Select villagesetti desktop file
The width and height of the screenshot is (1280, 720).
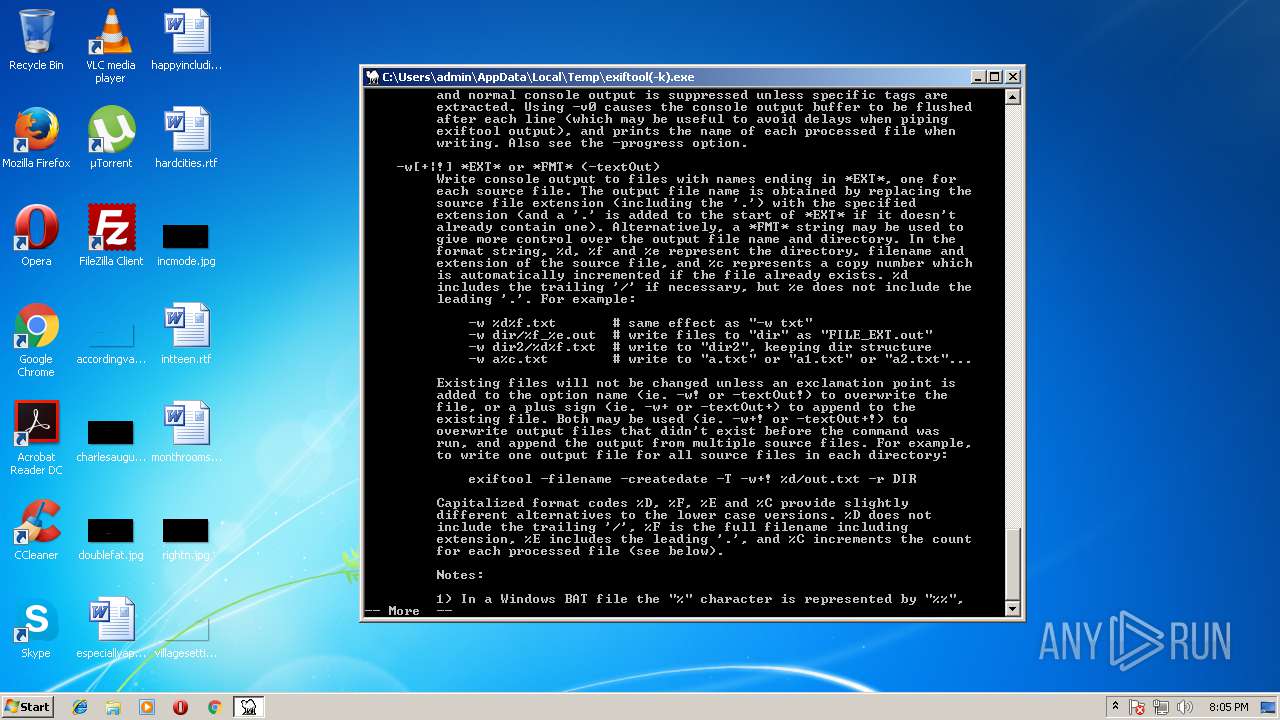[186, 636]
